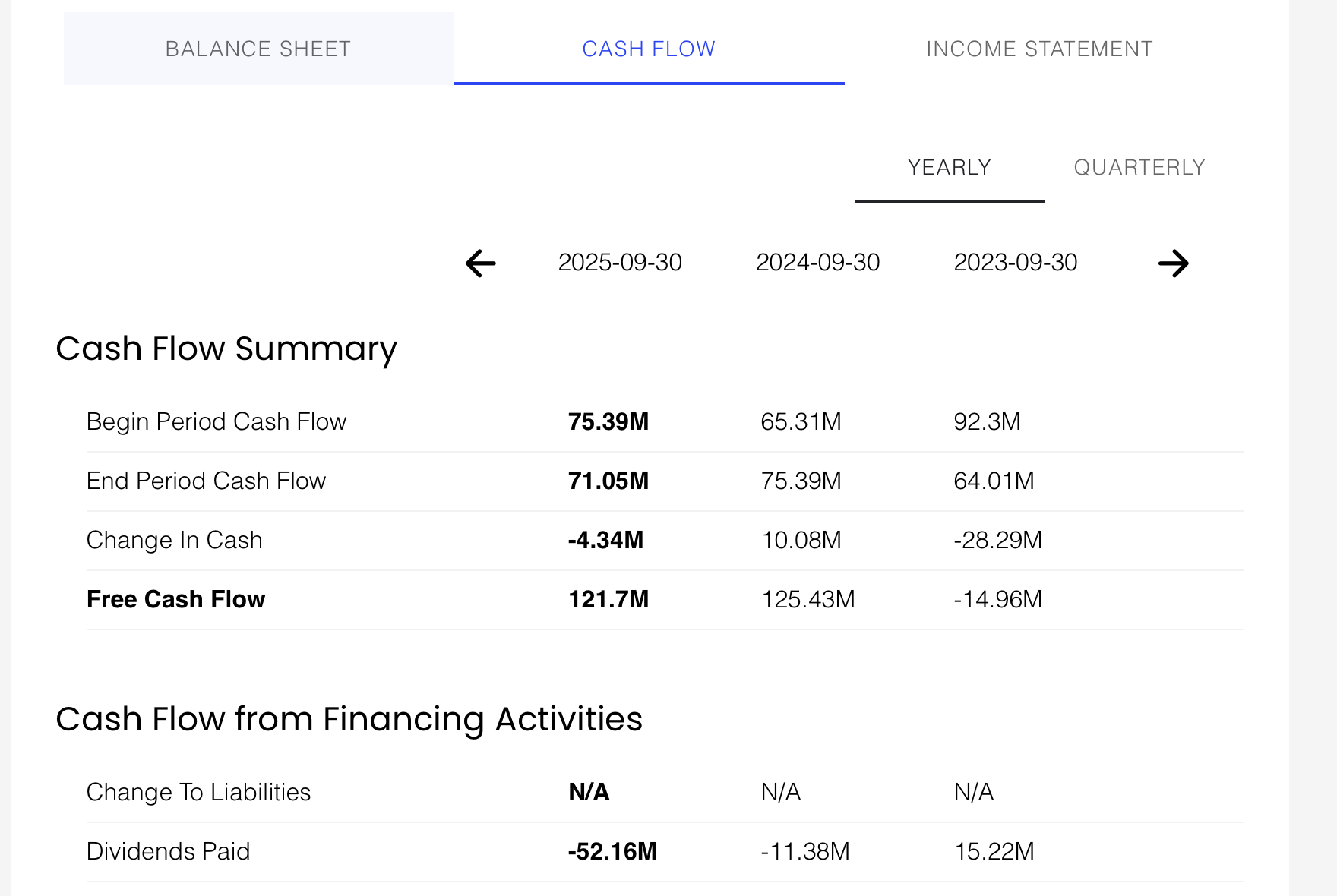Click the left arrow to view earlier periods

(x=478, y=263)
